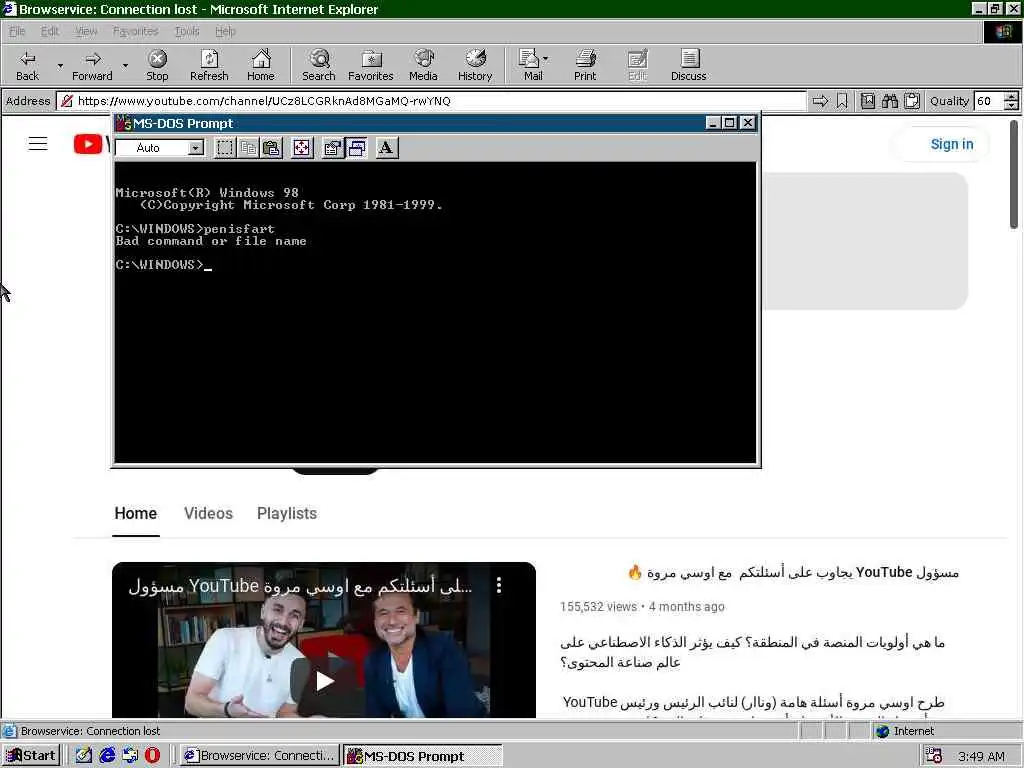Screen dimensions: 1024x768
Task: Expand the Mail dropdown arrow
Action: 545,59
